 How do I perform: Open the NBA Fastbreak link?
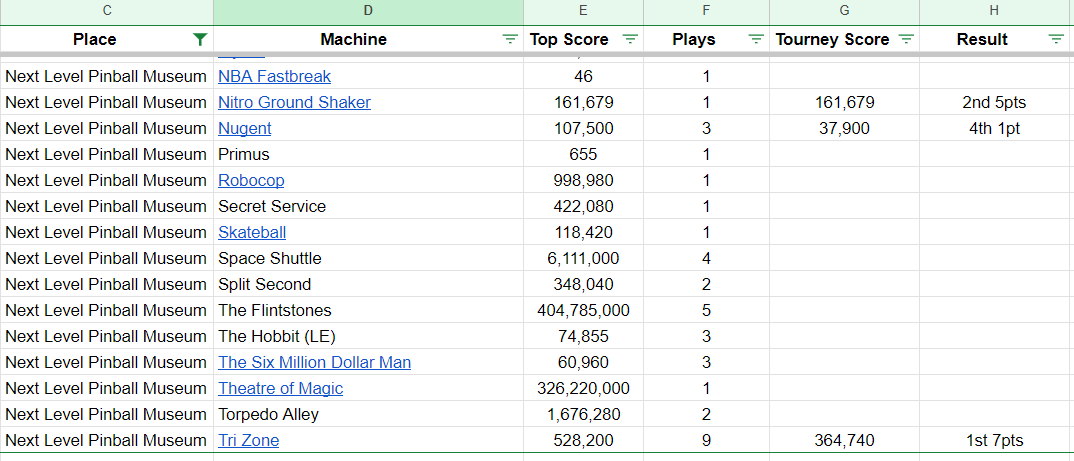click(x=275, y=77)
